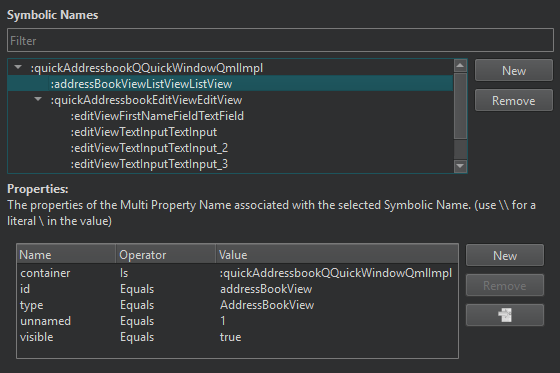Click the scrollbar up arrow in names list
560x373 pixels.
460,65
